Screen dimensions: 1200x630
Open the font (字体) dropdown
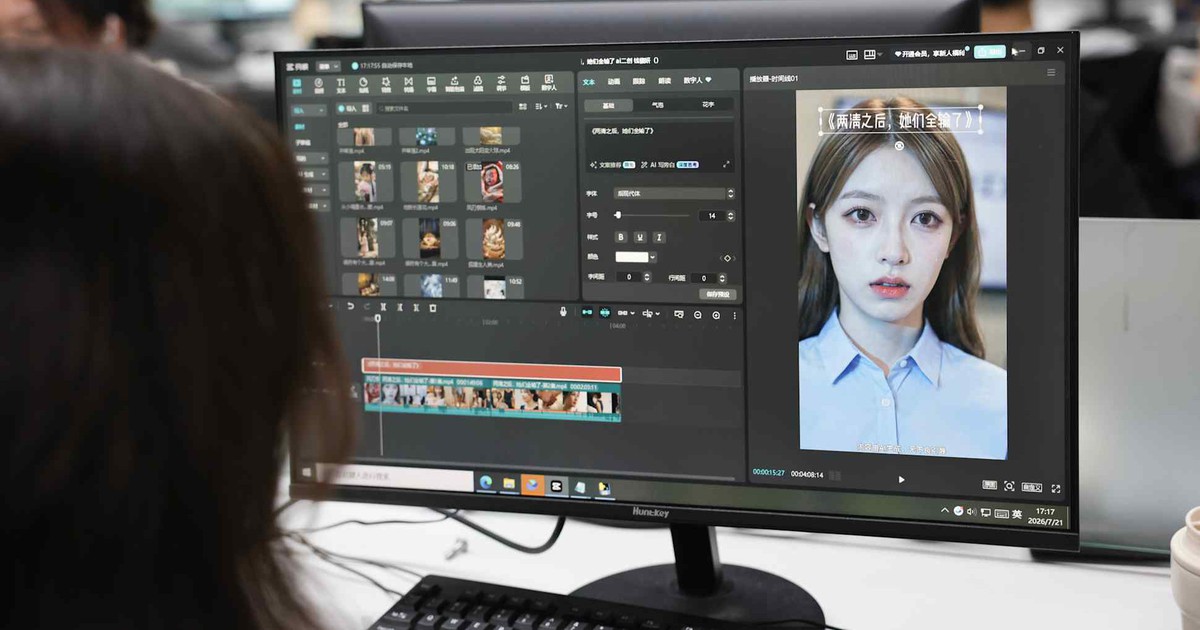674,193
